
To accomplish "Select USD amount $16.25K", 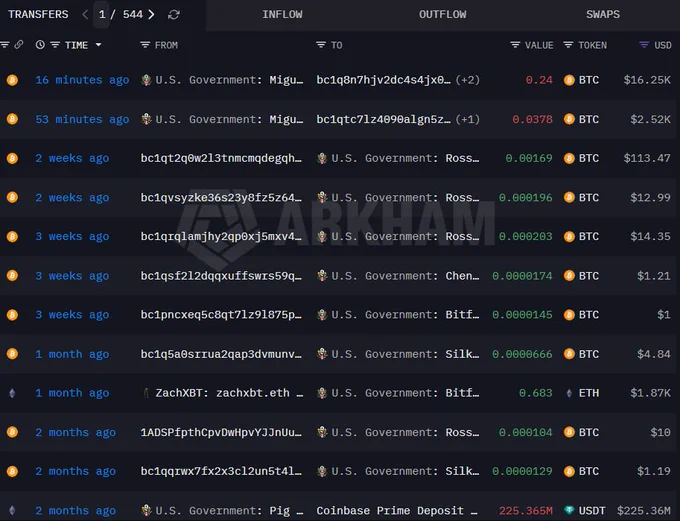I will (x=647, y=80).
